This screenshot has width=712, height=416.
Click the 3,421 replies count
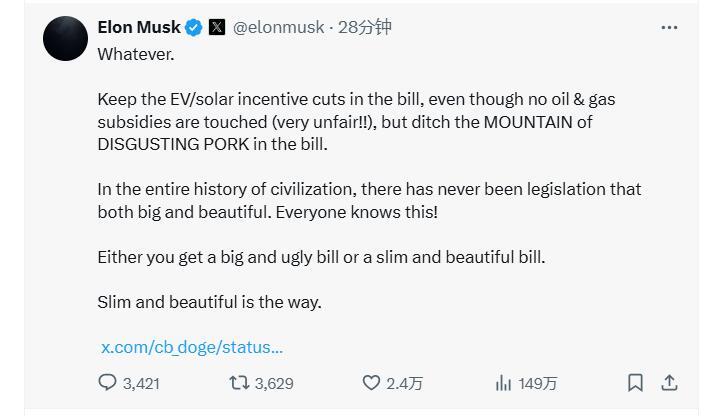141,384
